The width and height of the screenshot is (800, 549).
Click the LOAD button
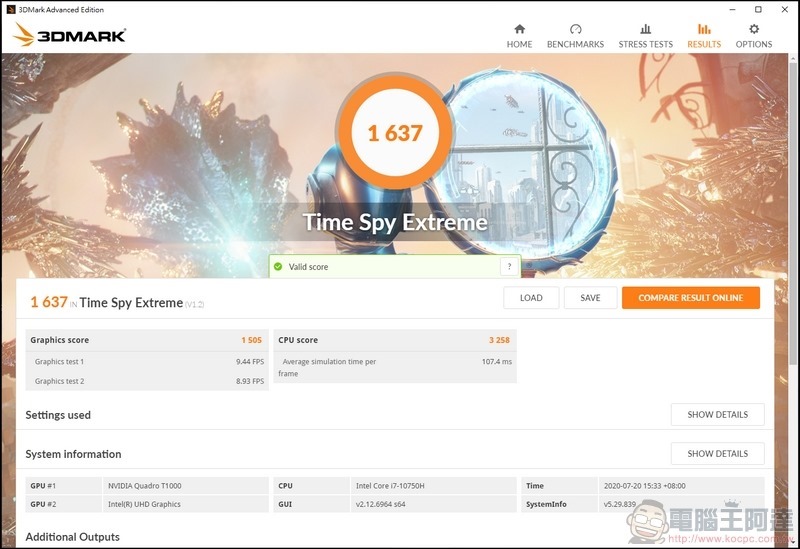pos(531,297)
